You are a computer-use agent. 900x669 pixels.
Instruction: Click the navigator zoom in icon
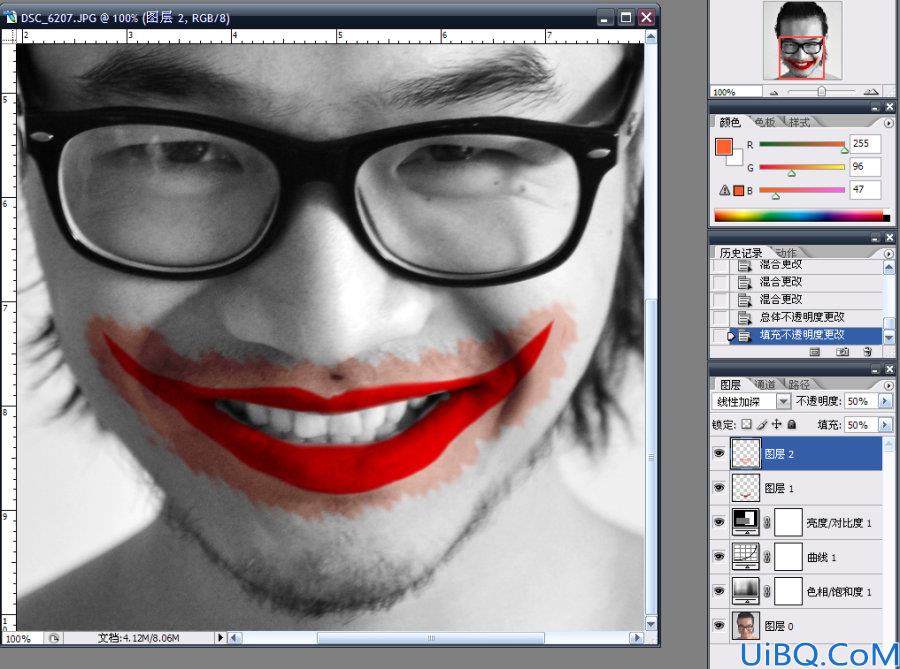pos(871,92)
